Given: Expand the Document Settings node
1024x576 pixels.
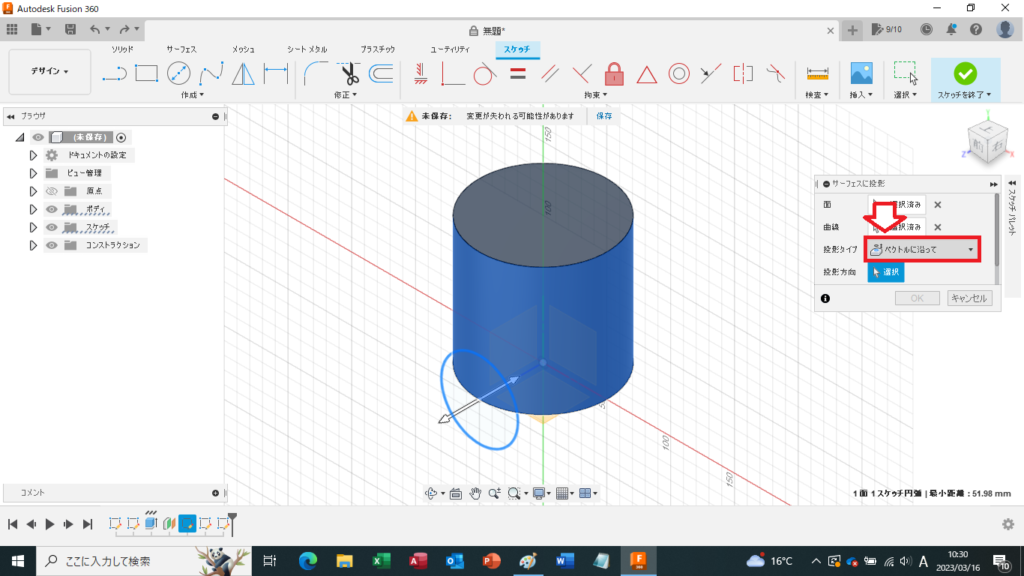Looking at the screenshot, I should coord(33,155).
